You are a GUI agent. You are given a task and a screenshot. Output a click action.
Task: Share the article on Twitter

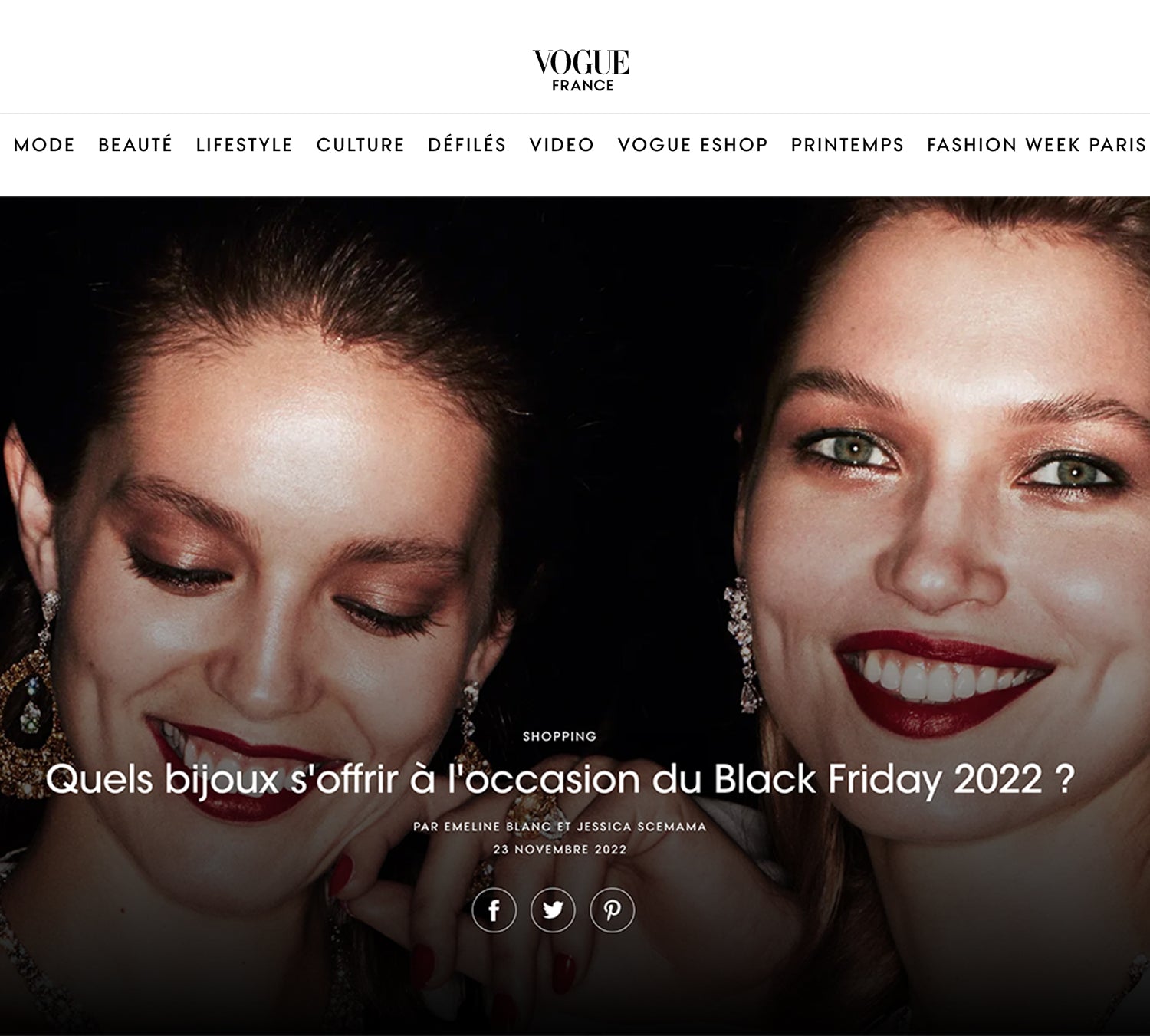pyautogui.click(x=553, y=910)
